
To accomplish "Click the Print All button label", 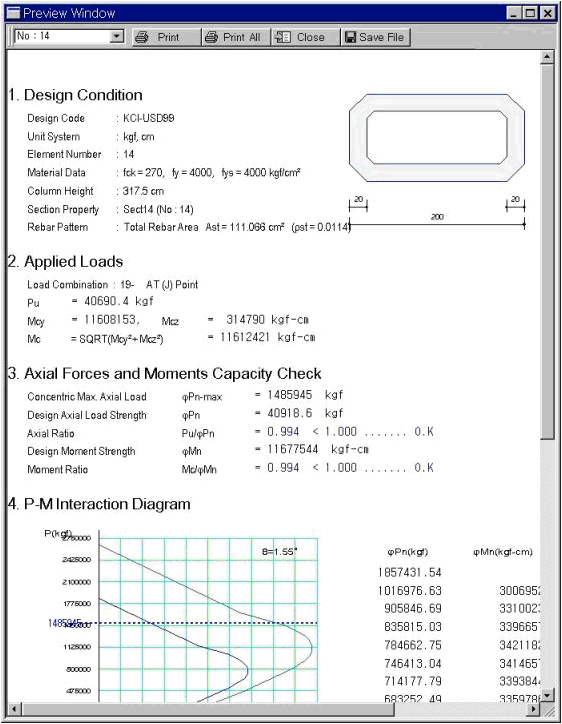I will click(x=242, y=37).
